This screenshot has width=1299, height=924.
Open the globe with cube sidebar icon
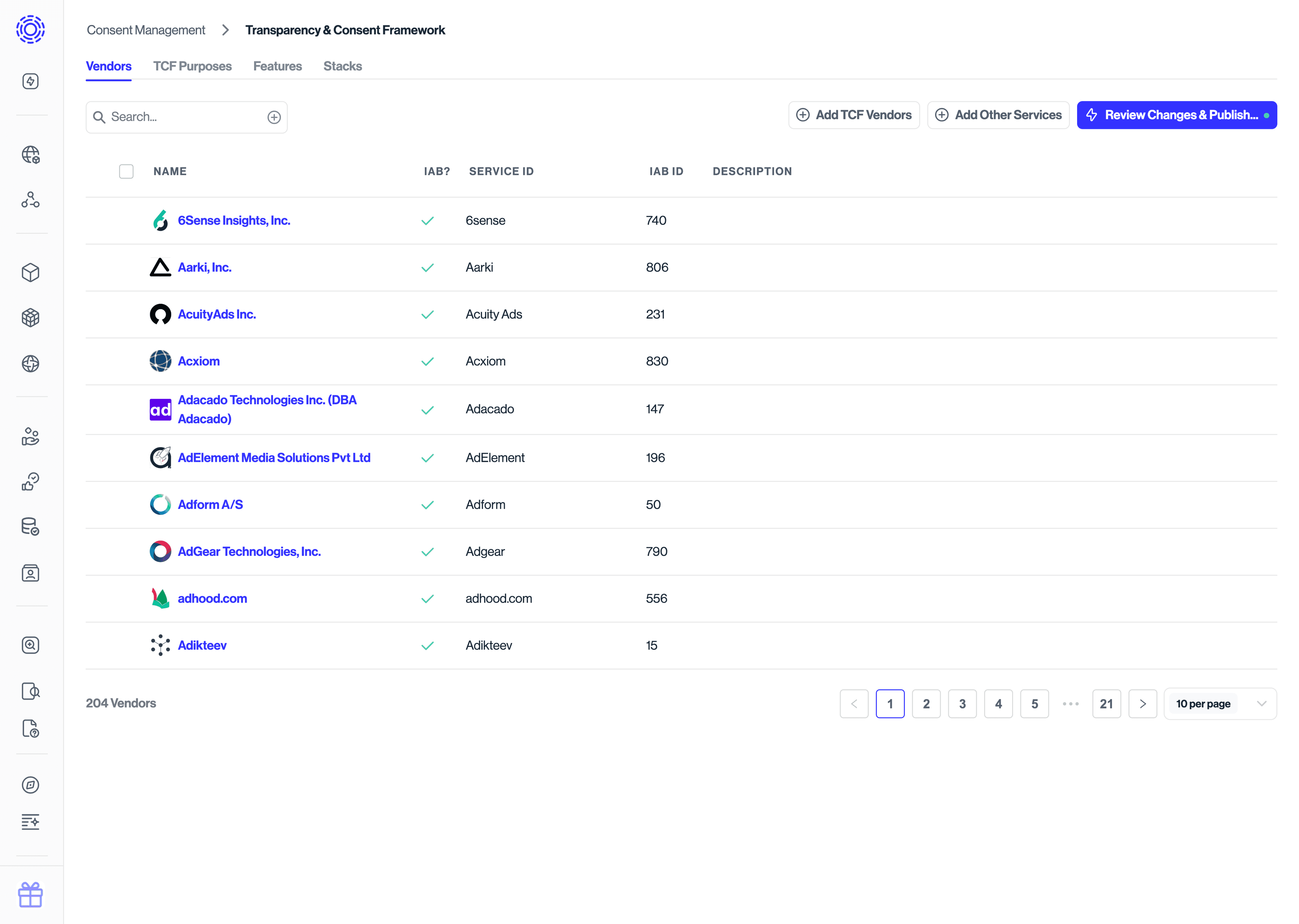(x=31, y=155)
